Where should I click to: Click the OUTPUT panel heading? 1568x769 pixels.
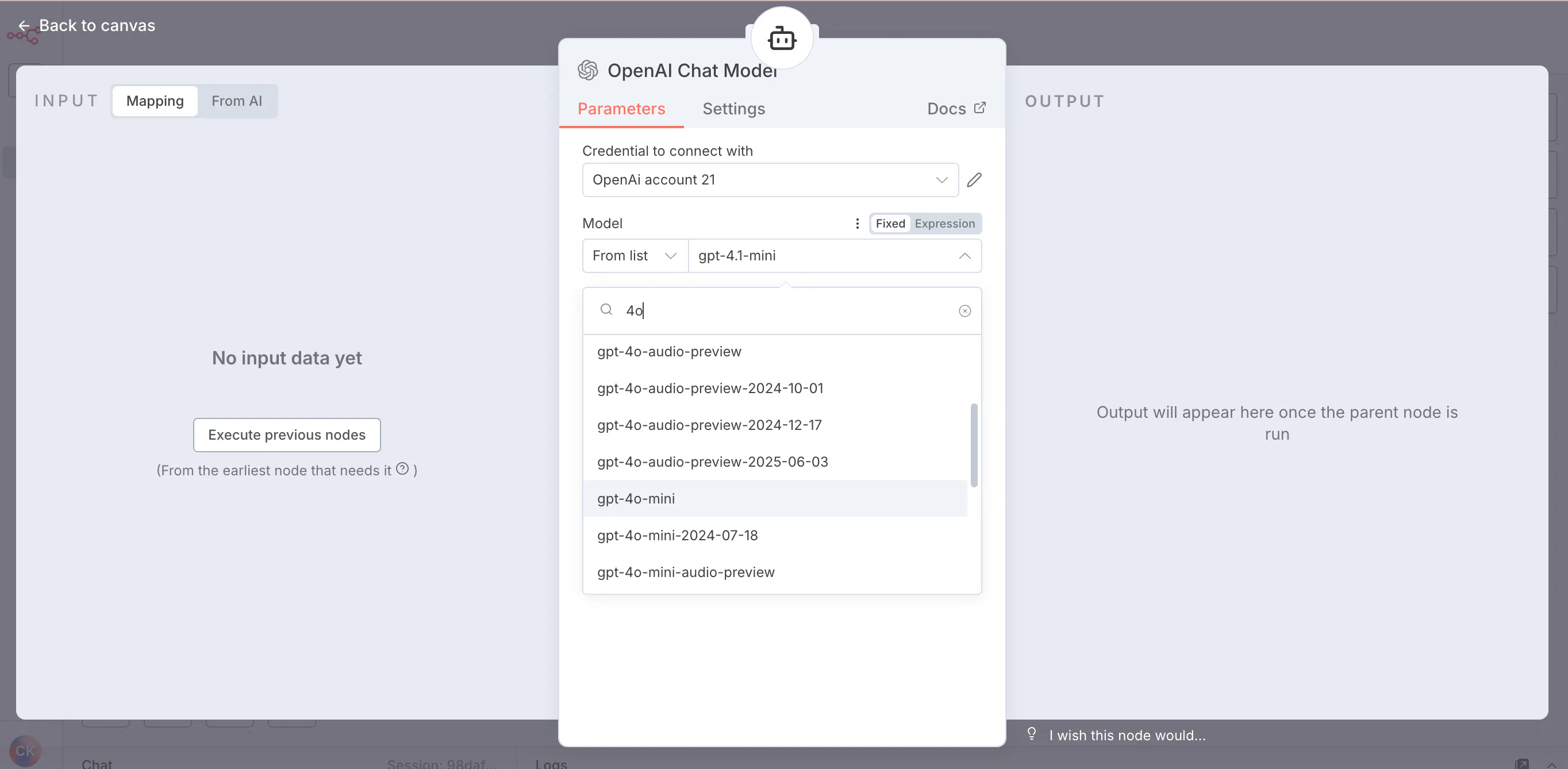(1064, 101)
